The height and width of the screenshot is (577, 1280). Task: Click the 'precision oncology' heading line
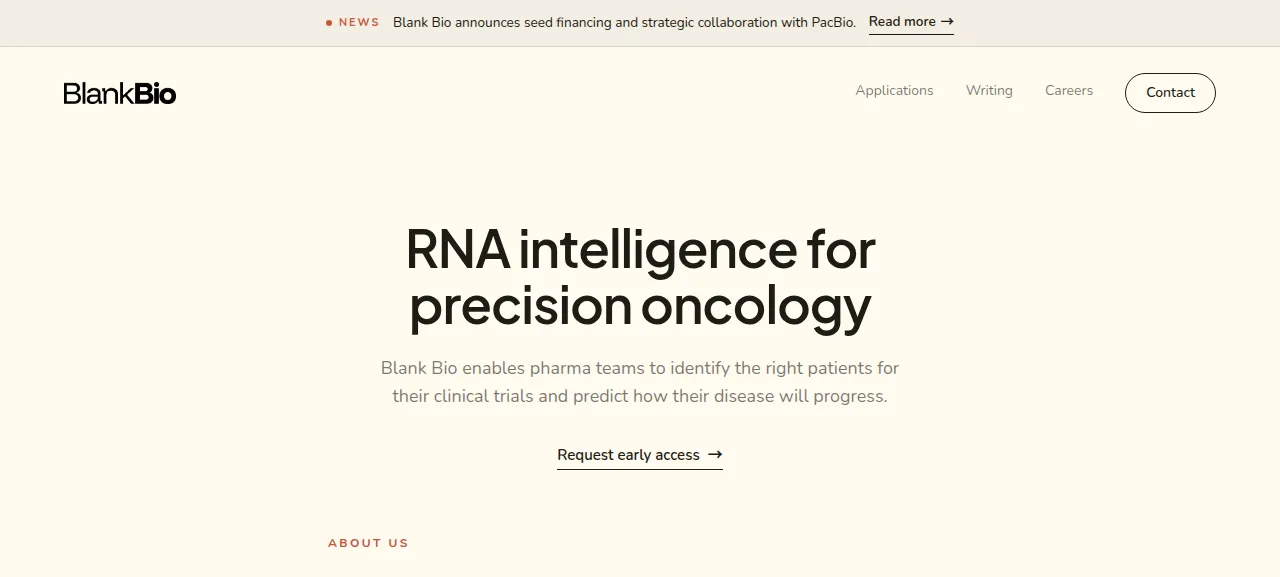click(640, 306)
